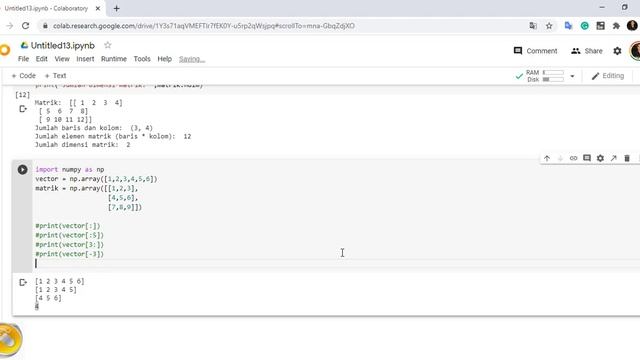Open a new browser tab
This screenshot has height=360, width=640.
click(117, 8)
